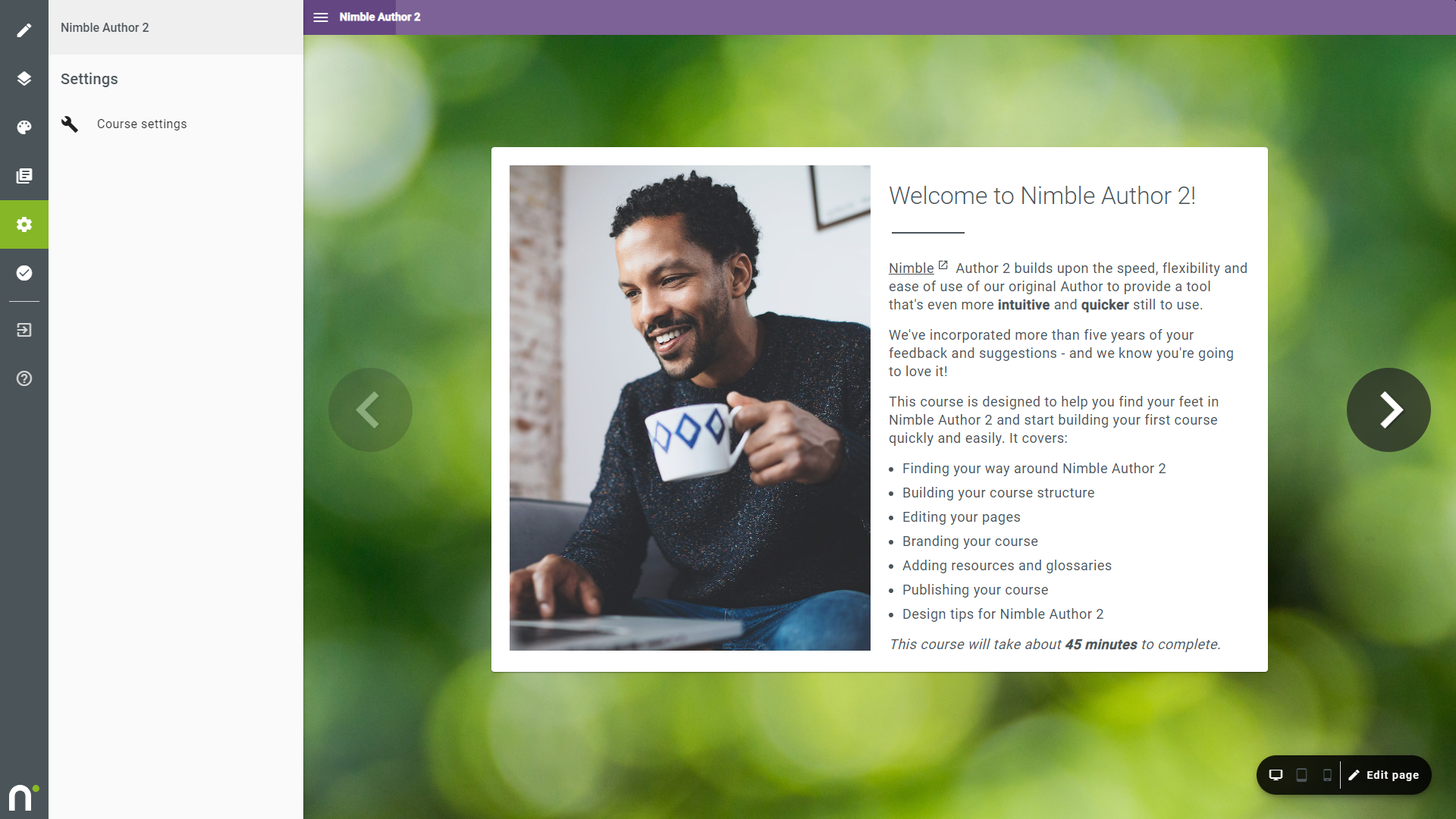The image size is (1456, 819).
Task: Switch to tablet preview mode
Action: pos(1301,775)
